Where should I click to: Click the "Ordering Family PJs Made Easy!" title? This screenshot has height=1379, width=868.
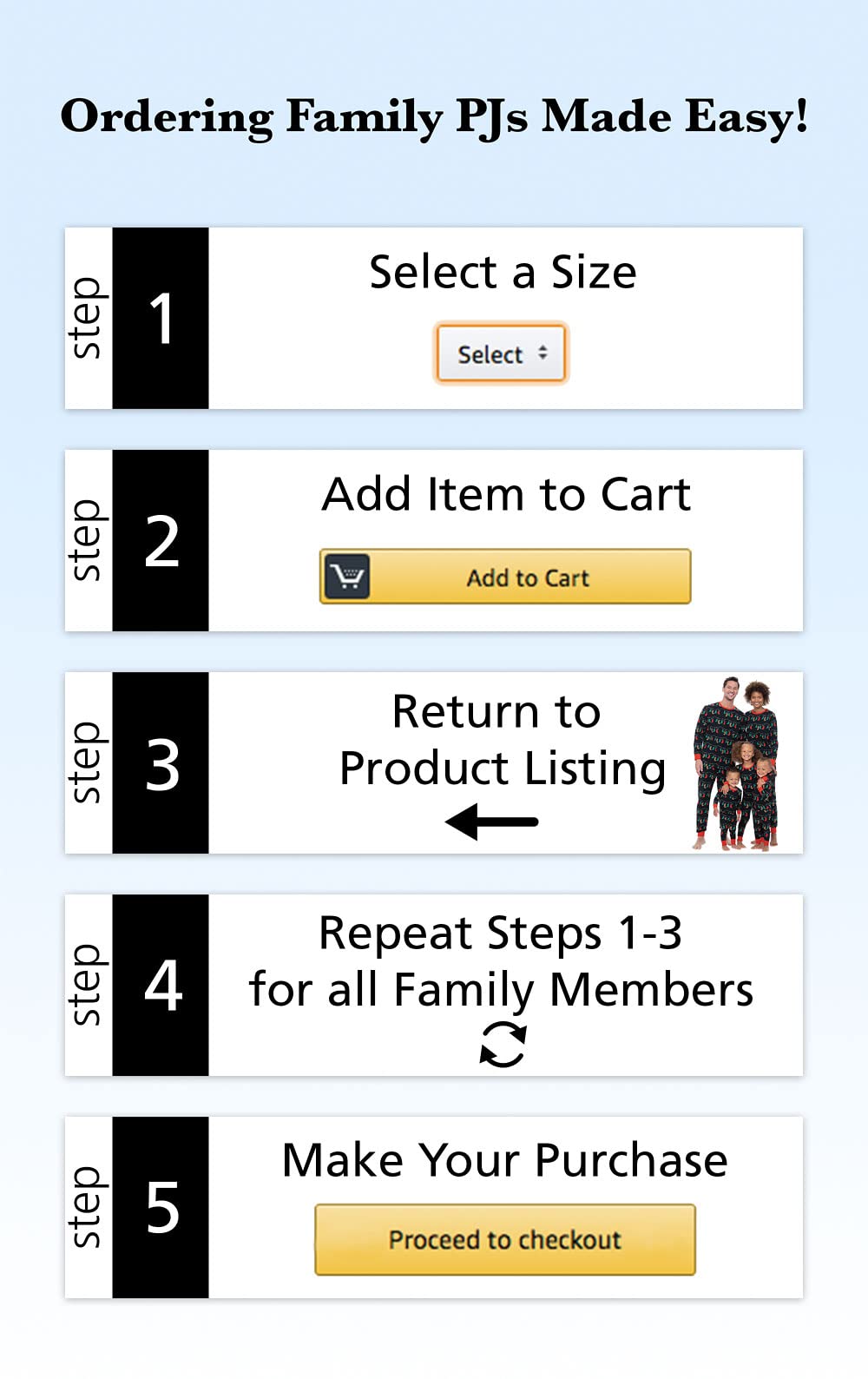434,117
